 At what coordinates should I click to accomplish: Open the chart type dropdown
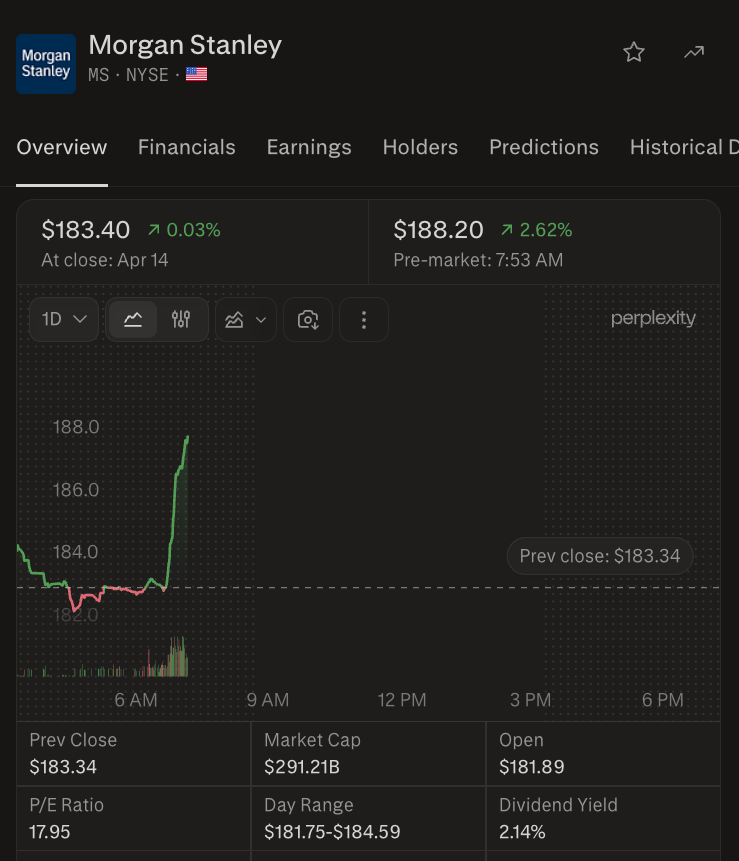tap(245, 319)
